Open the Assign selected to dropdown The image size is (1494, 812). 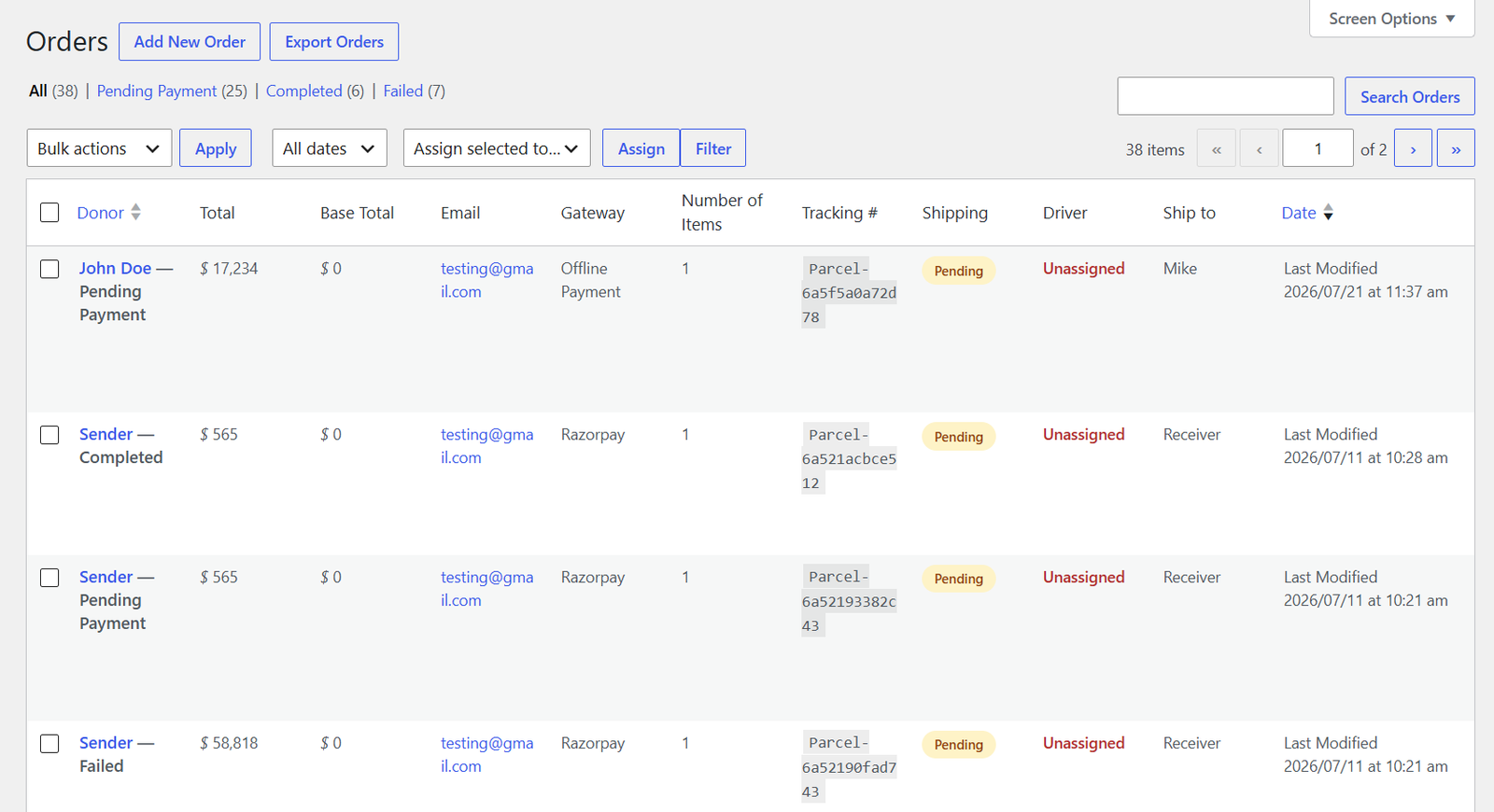point(497,148)
